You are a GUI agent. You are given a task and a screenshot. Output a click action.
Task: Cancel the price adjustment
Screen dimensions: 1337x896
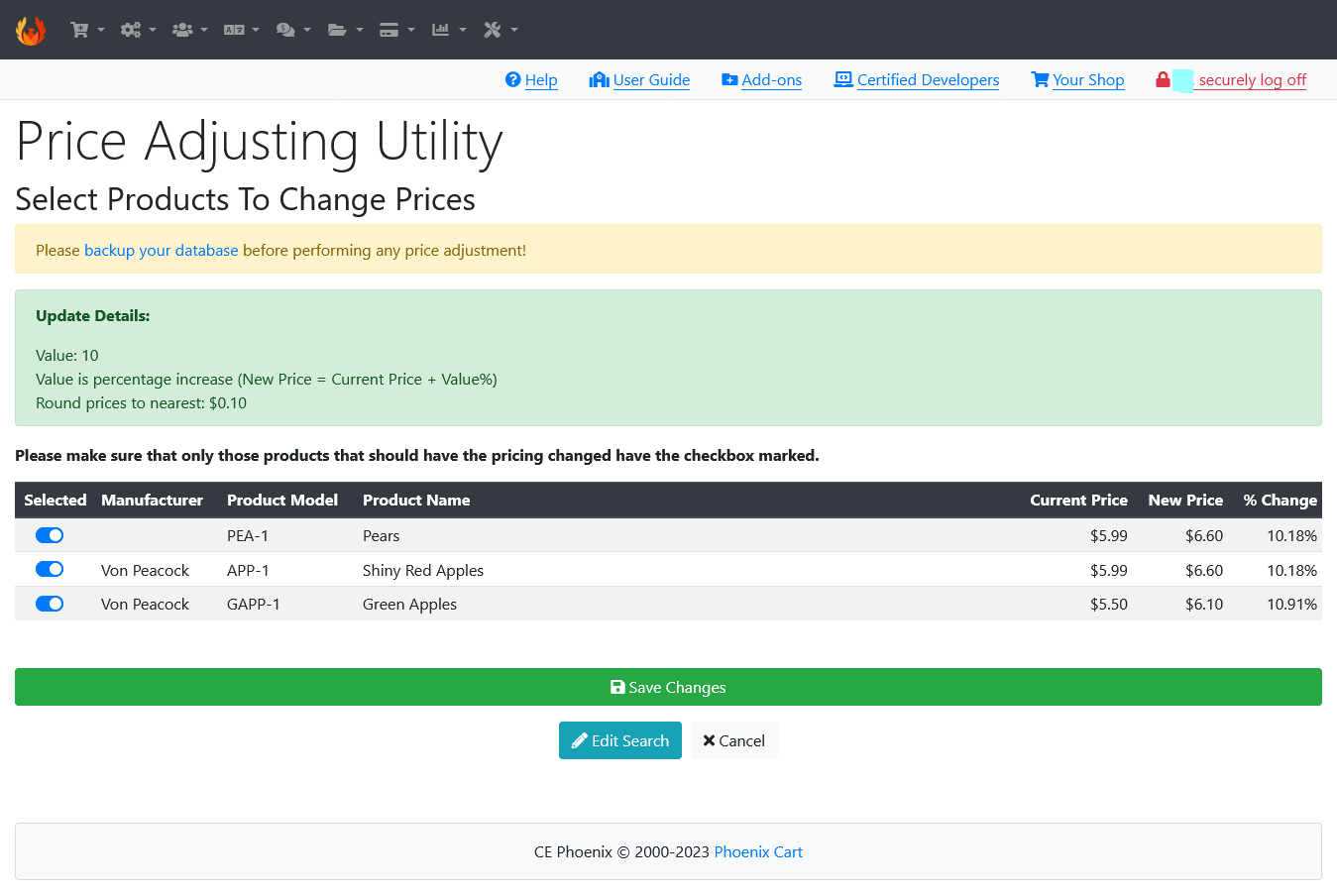(x=733, y=740)
